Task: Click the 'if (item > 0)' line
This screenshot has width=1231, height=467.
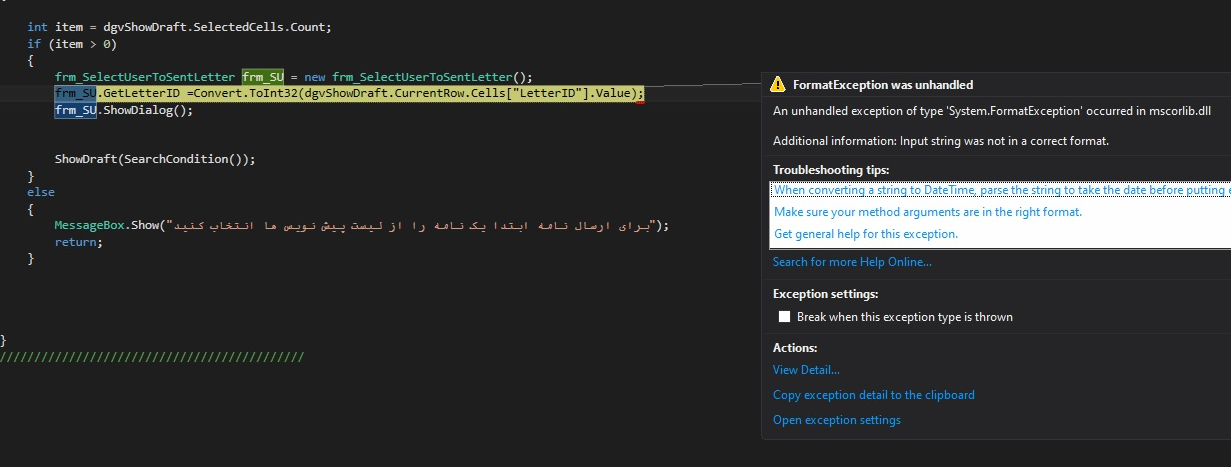Action: tap(73, 44)
